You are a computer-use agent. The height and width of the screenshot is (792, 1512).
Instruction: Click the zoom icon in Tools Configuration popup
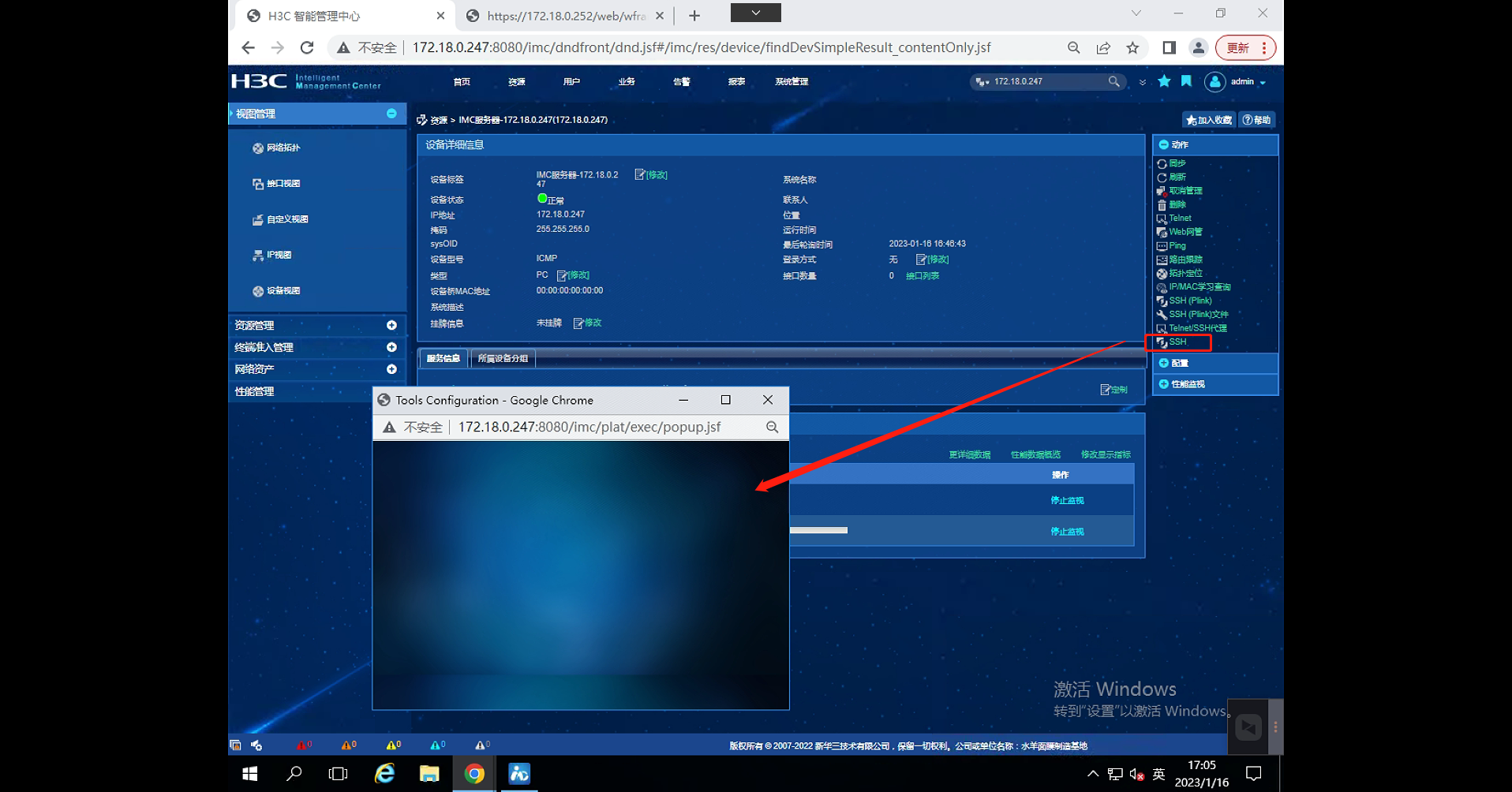772,428
